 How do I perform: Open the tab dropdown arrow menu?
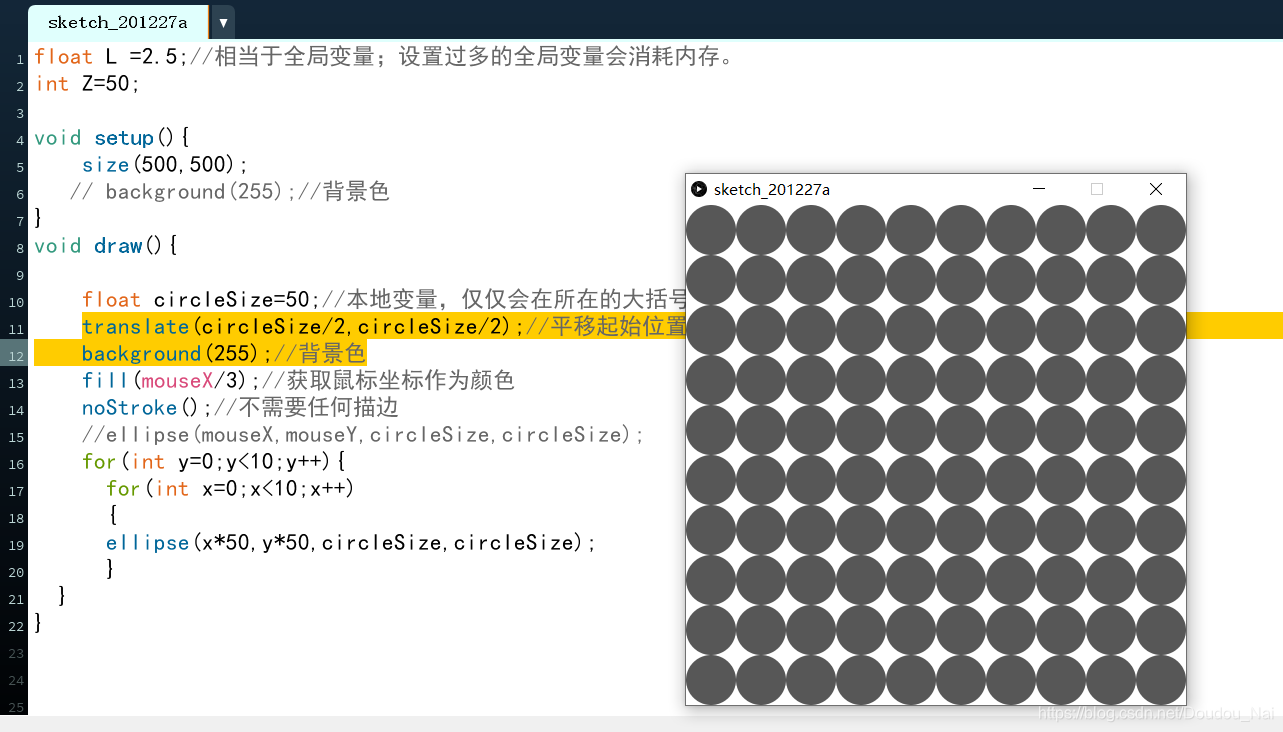tap(223, 22)
